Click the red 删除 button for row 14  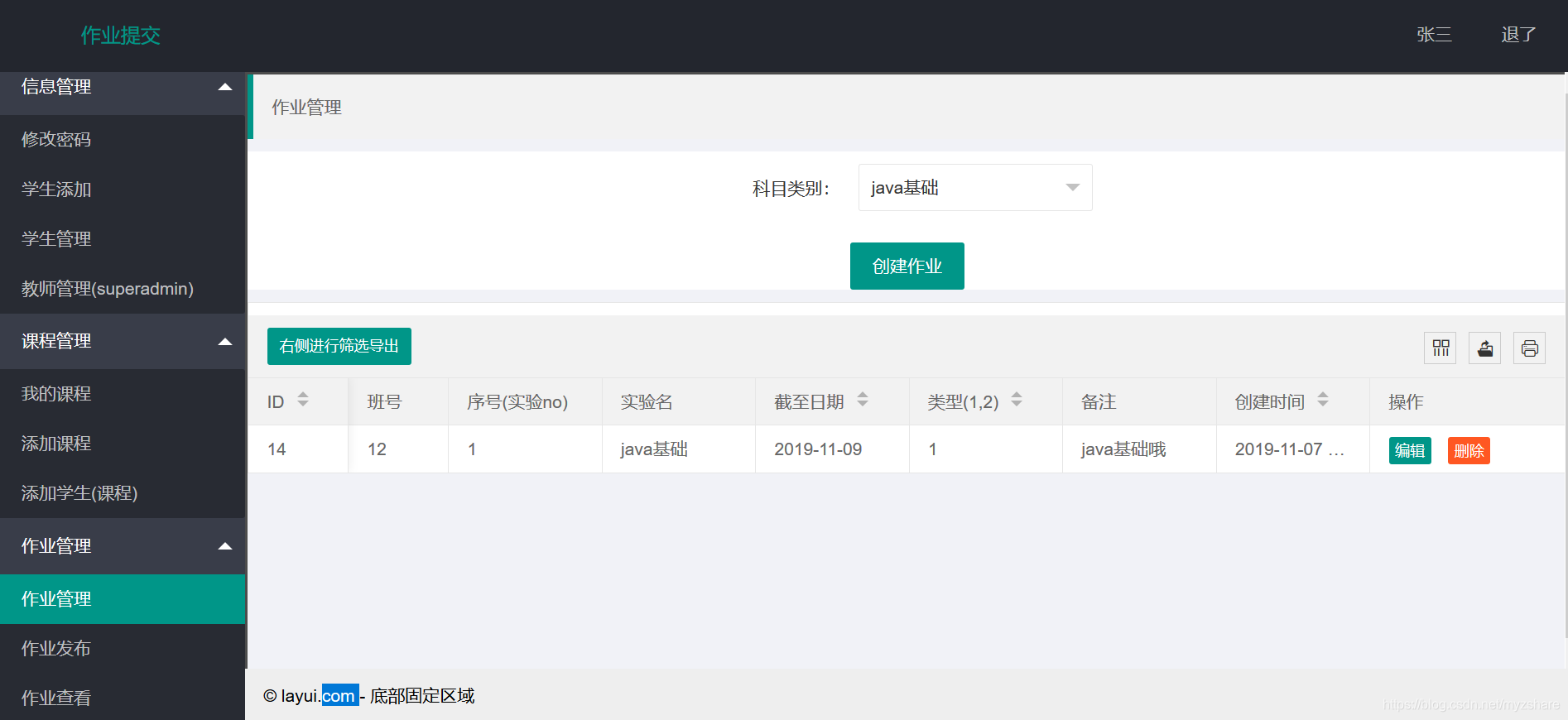pyautogui.click(x=1469, y=450)
